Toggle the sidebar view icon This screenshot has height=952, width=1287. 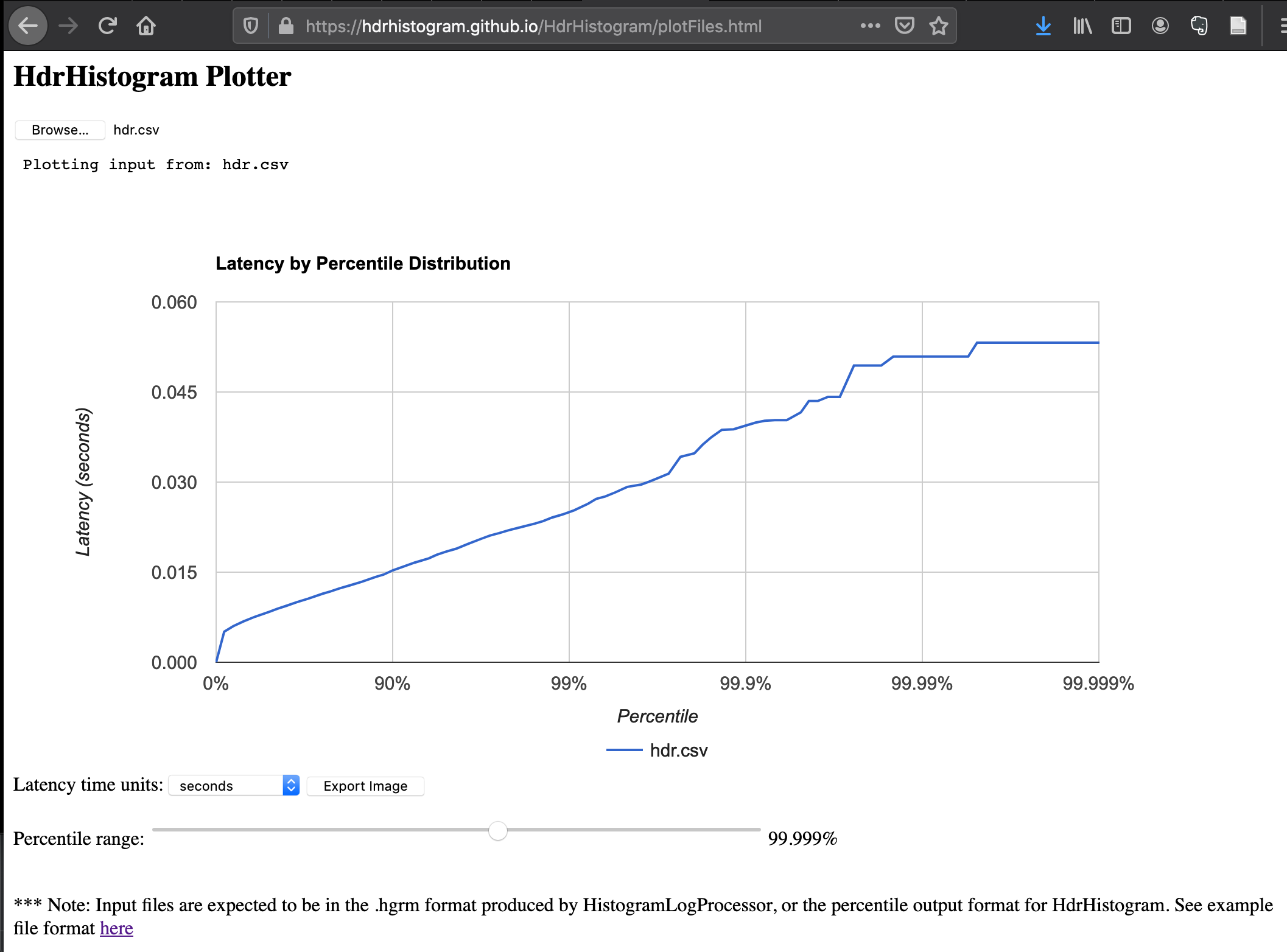click(x=1121, y=26)
